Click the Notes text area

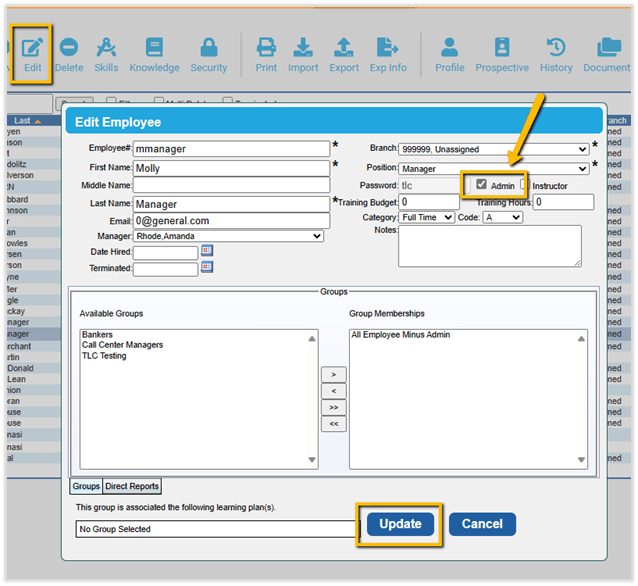490,247
